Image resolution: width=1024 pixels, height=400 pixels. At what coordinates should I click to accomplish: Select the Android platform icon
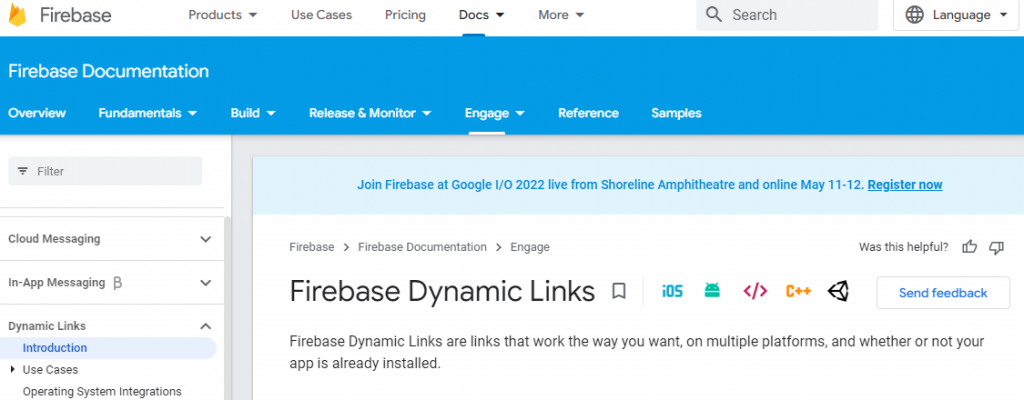tap(712, 291)
